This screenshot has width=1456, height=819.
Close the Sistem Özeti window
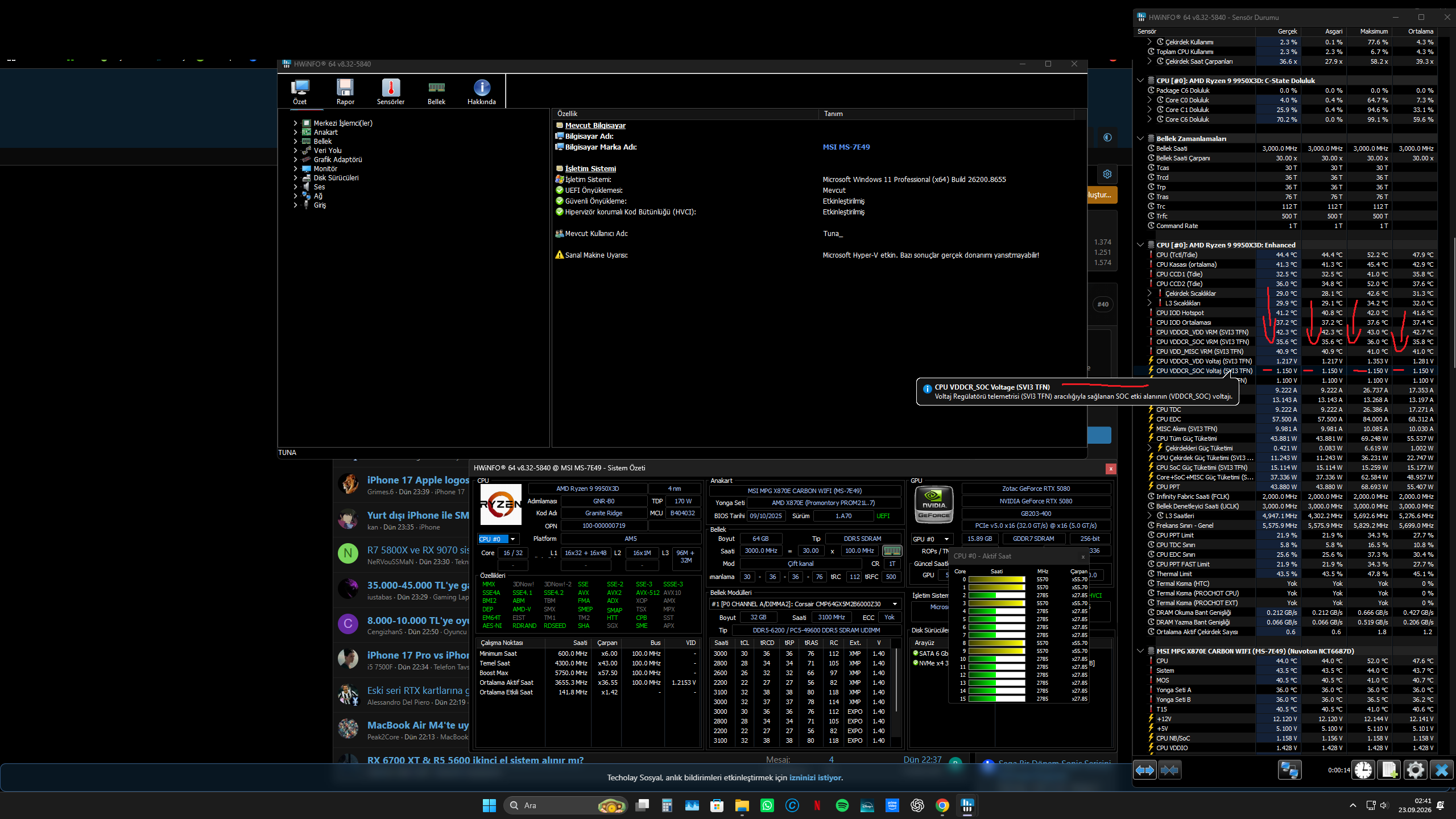[1111, 469]
